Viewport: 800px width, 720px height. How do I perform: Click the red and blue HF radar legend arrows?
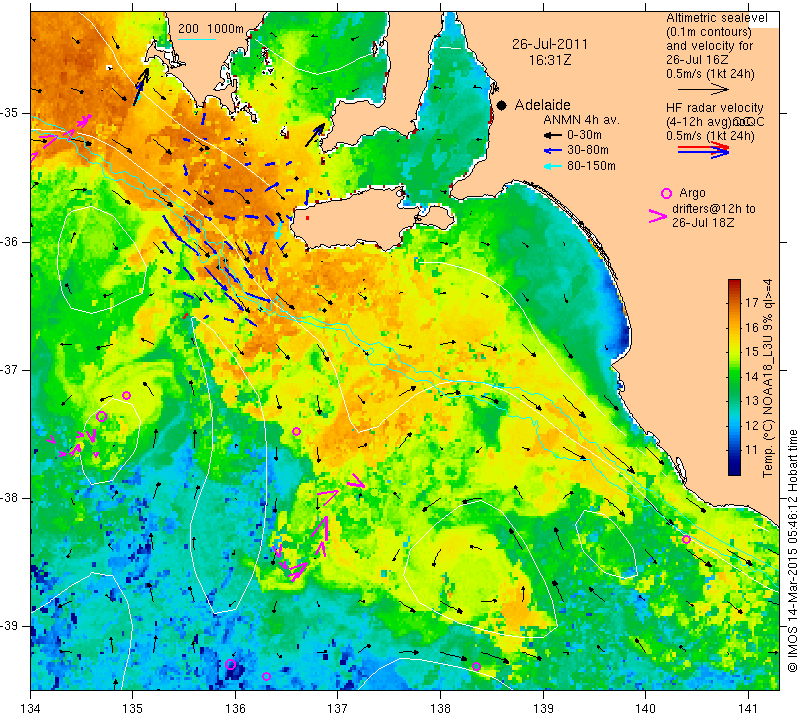pos(704,150)
